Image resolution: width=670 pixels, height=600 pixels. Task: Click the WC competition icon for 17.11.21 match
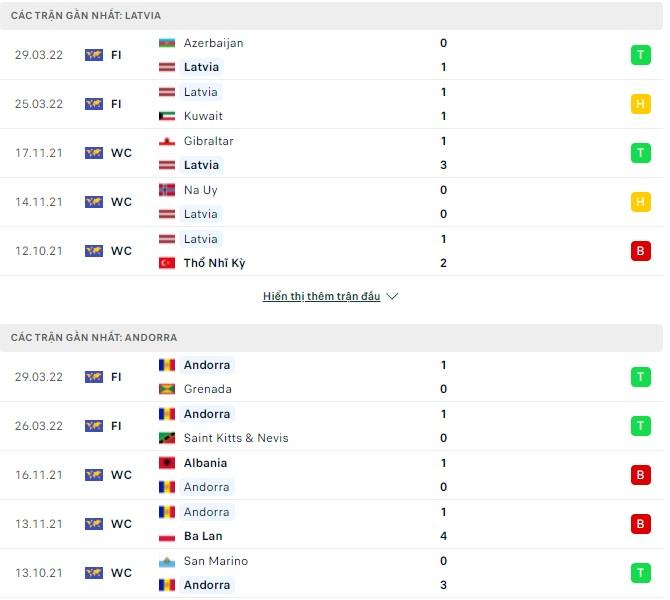point(94,153)
